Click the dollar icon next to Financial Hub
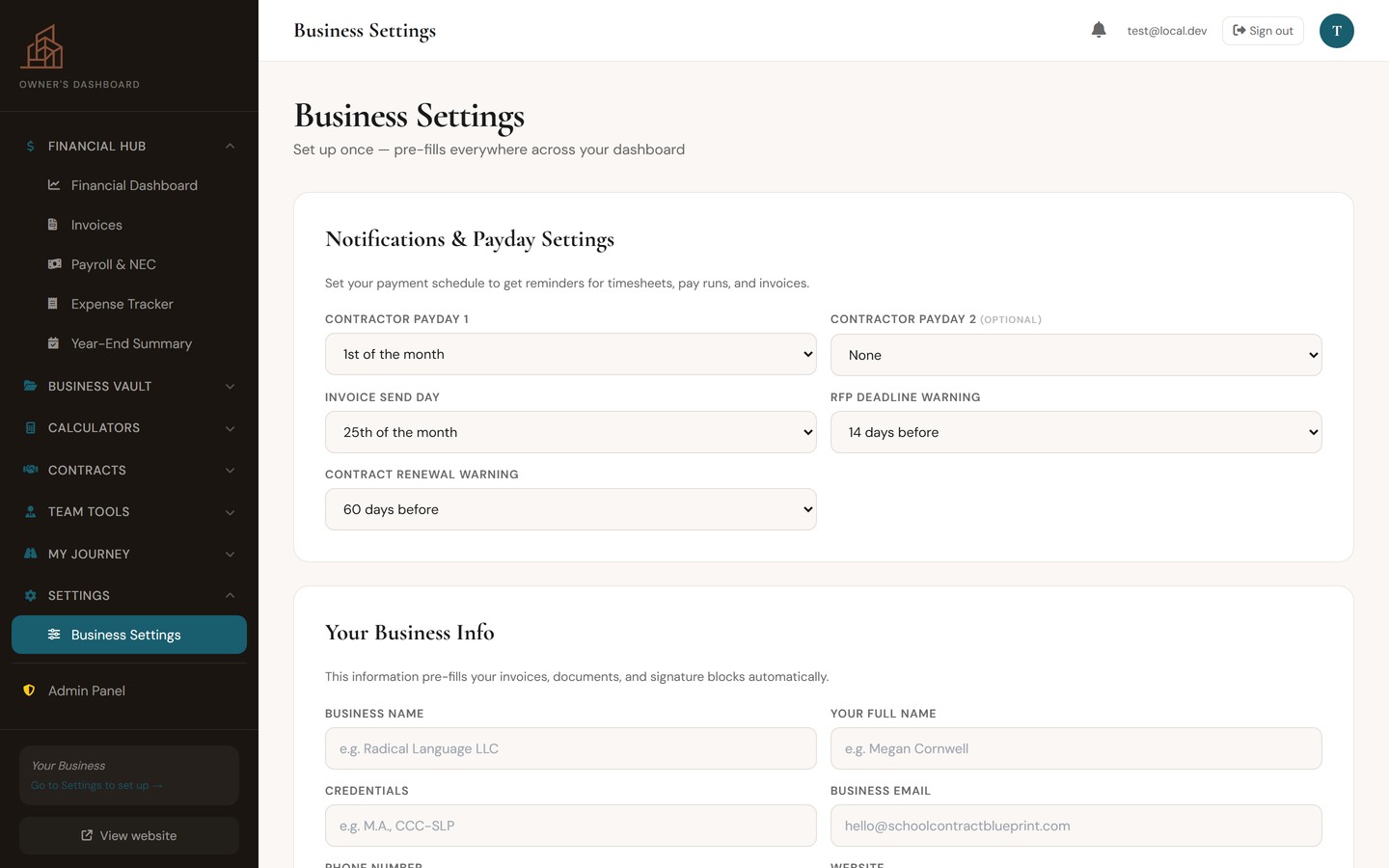 click(x=30, y=146)
